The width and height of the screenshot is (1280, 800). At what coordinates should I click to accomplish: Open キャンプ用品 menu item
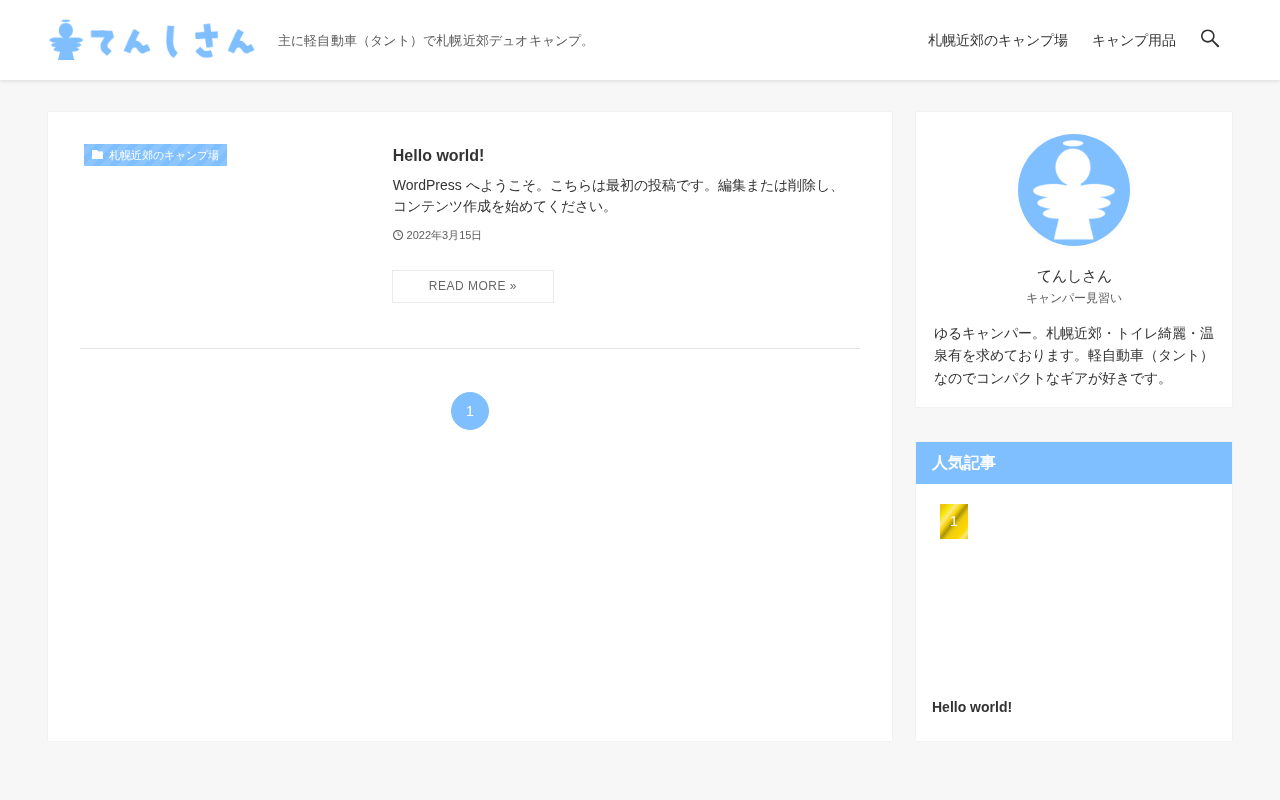(1134, 40)
